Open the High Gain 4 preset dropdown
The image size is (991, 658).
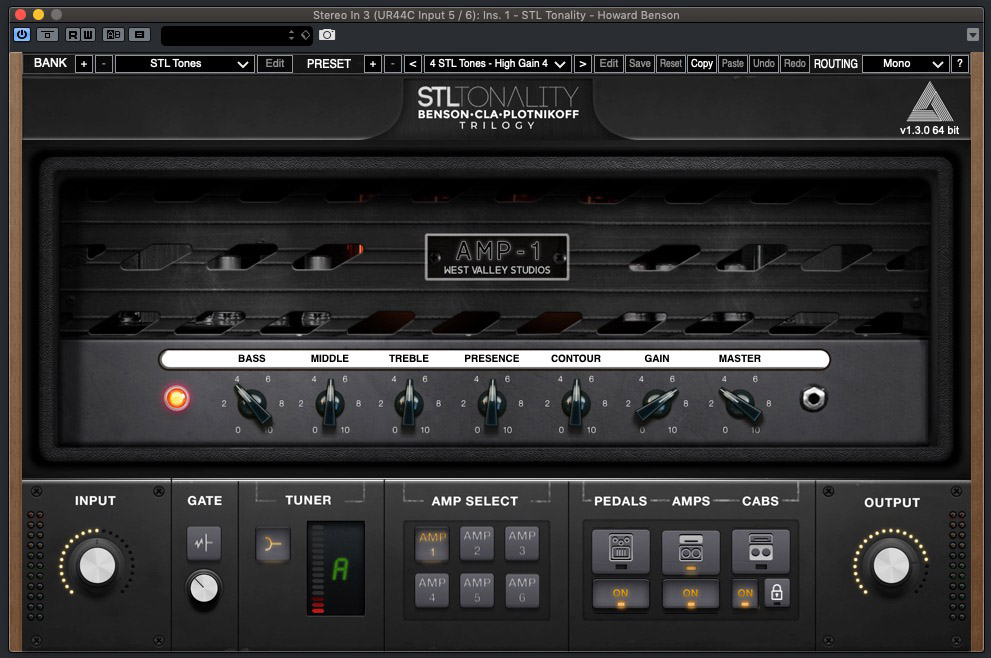pyautogui.click(x=498, y=64)
